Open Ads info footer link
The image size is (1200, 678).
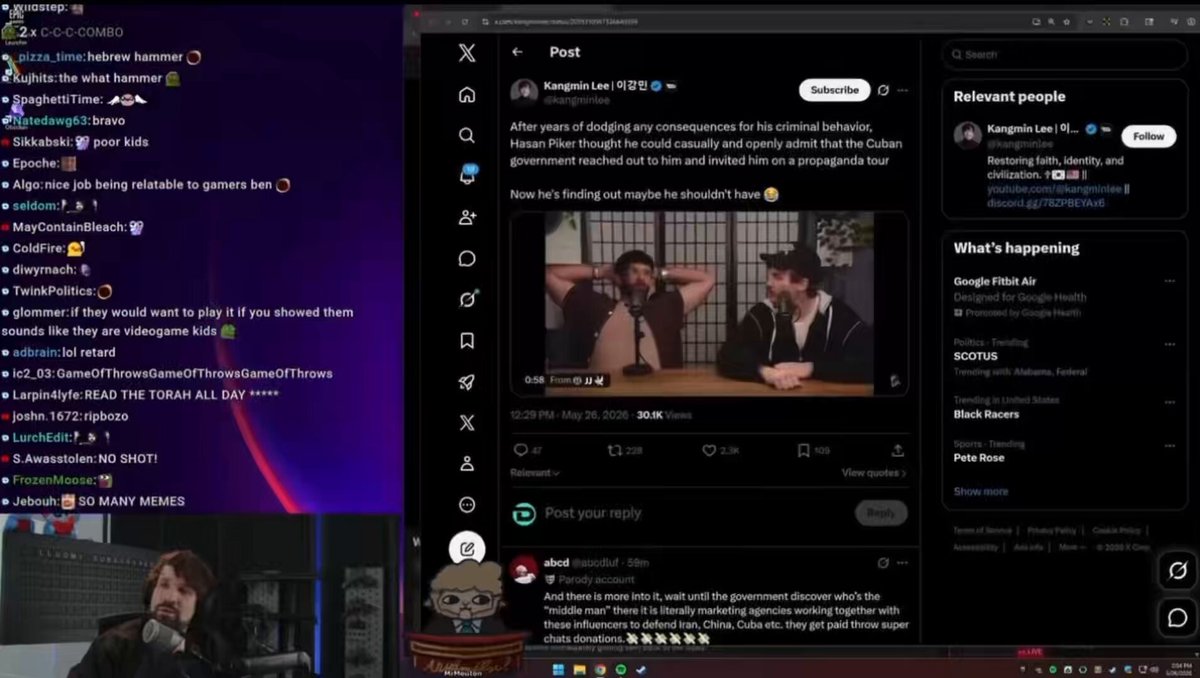1028,547
